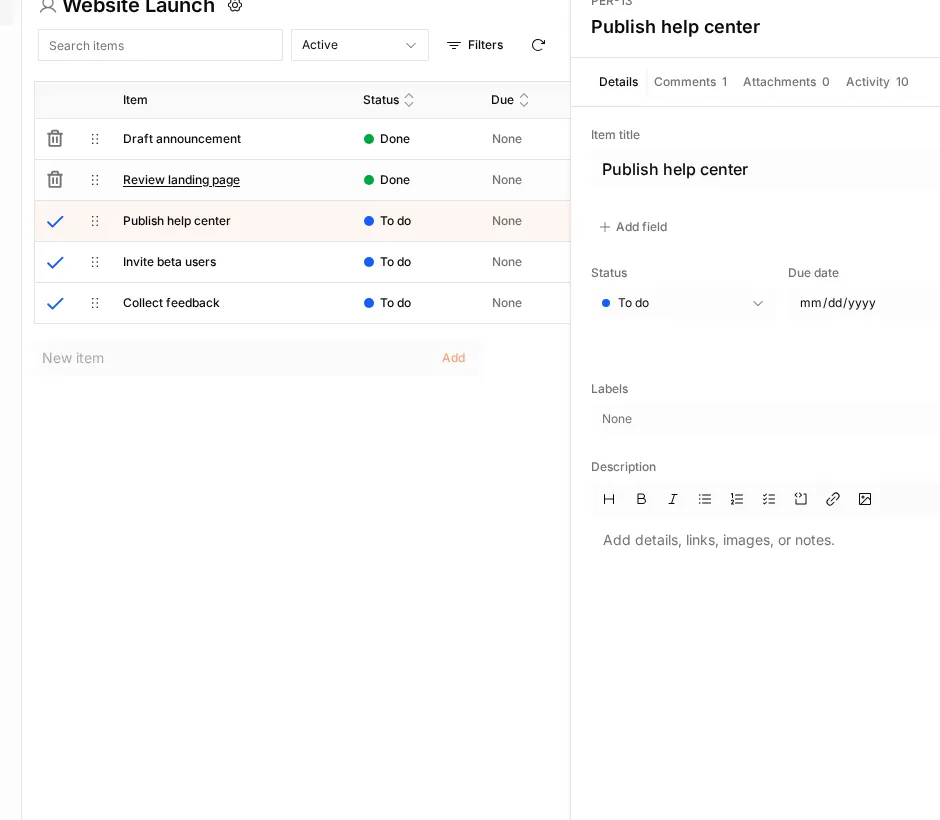940x820 pixels.
Task: Switch to the Activity tab
Action: 876,82
